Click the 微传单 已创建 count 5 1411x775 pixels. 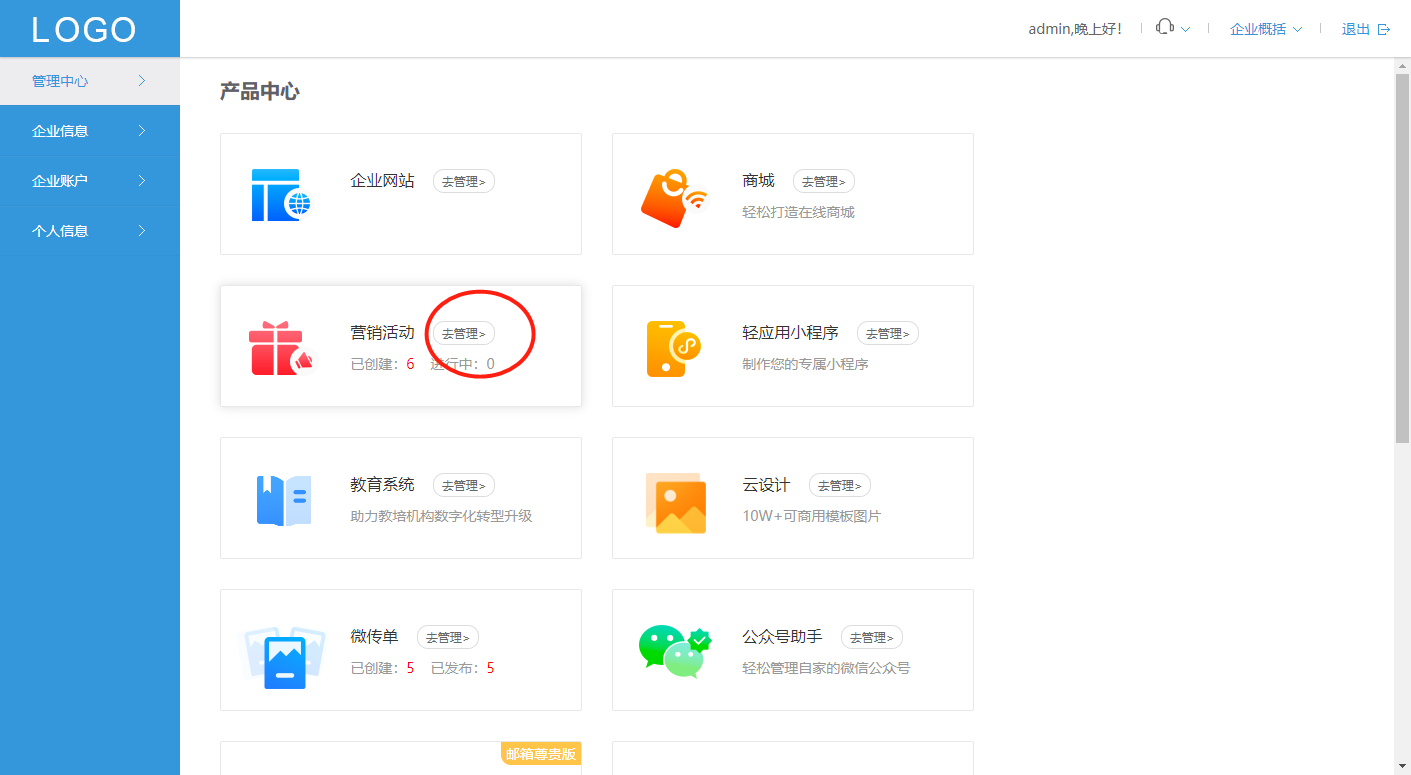(x=410, y=668)
